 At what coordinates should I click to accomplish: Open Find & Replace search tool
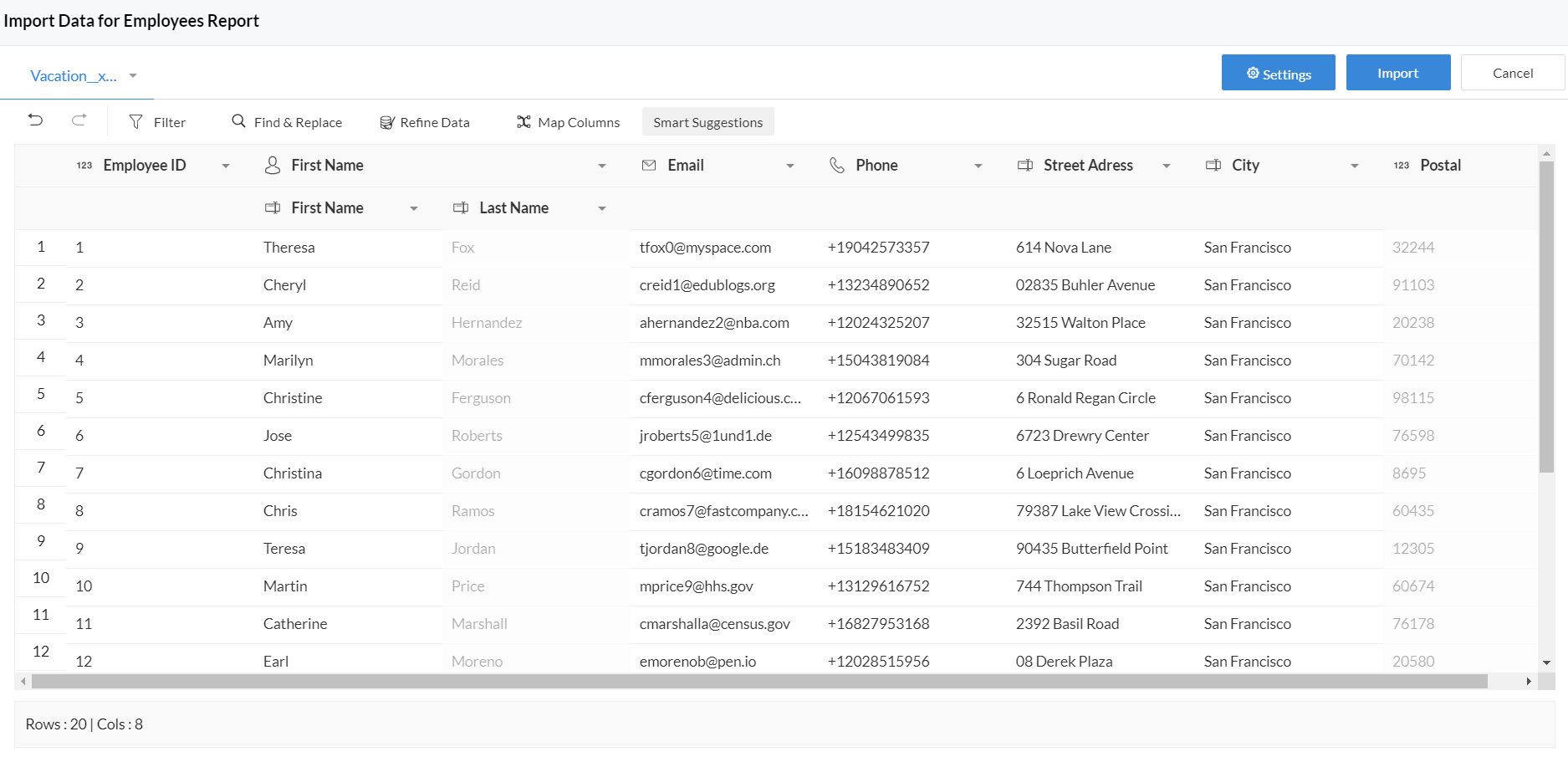[287, 122]
